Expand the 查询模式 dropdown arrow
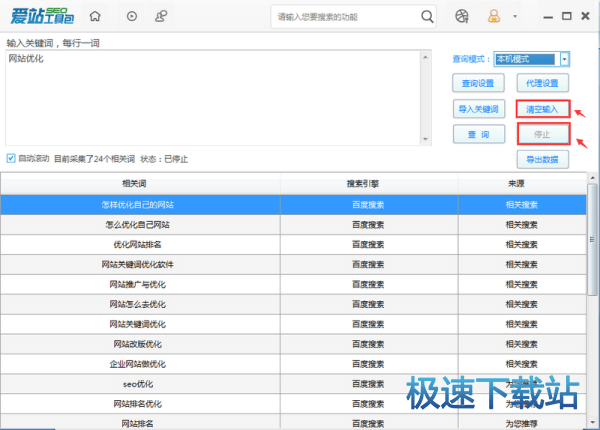 565,59
